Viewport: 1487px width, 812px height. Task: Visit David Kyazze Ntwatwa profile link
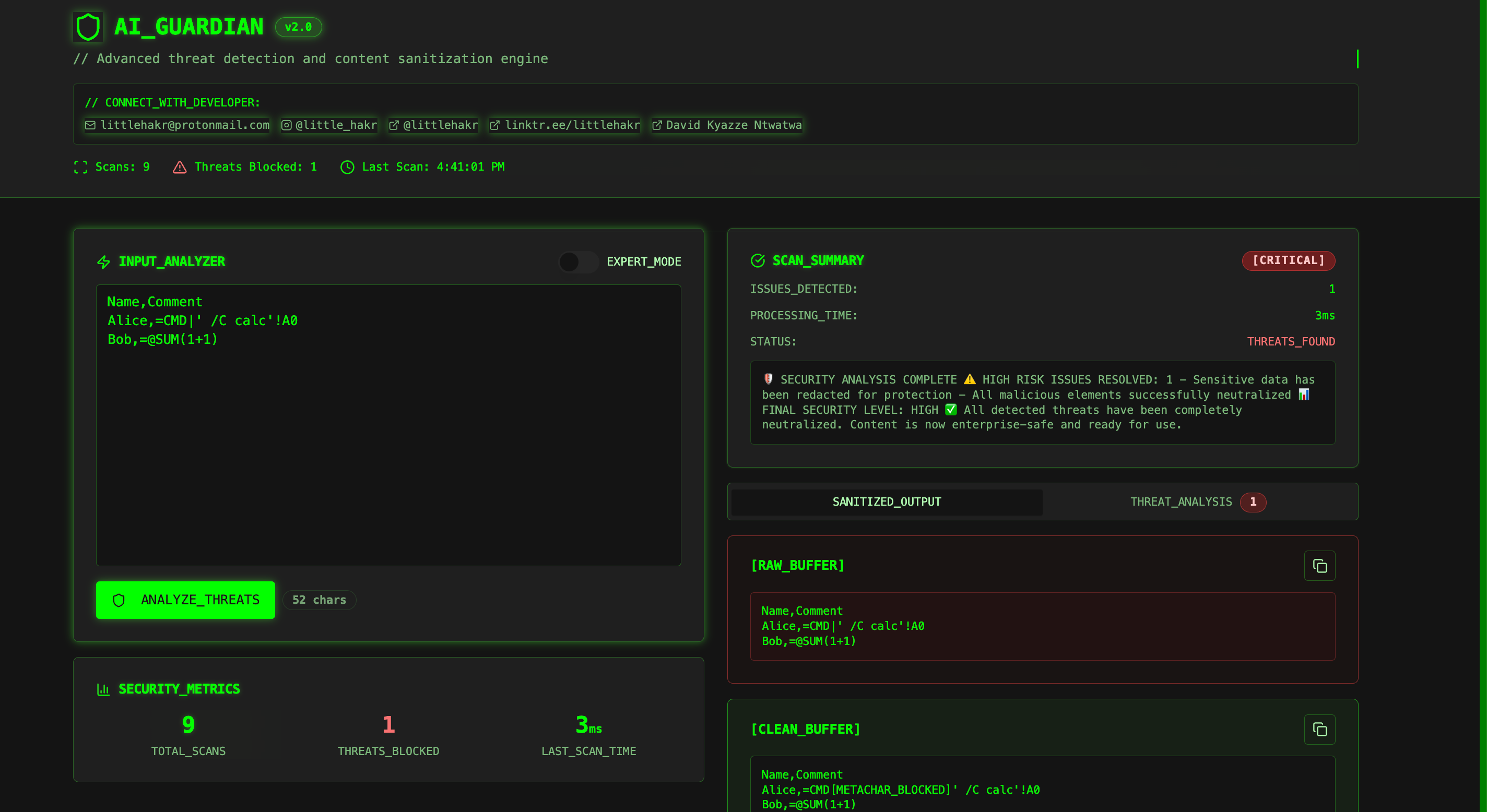click(727, 125)
